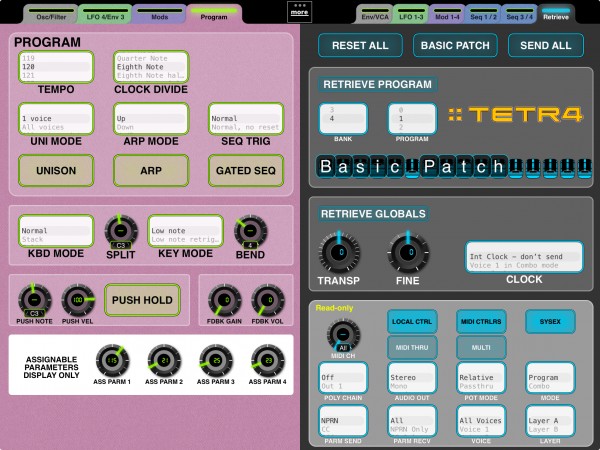Switch to the Retrieve tab

556,14
